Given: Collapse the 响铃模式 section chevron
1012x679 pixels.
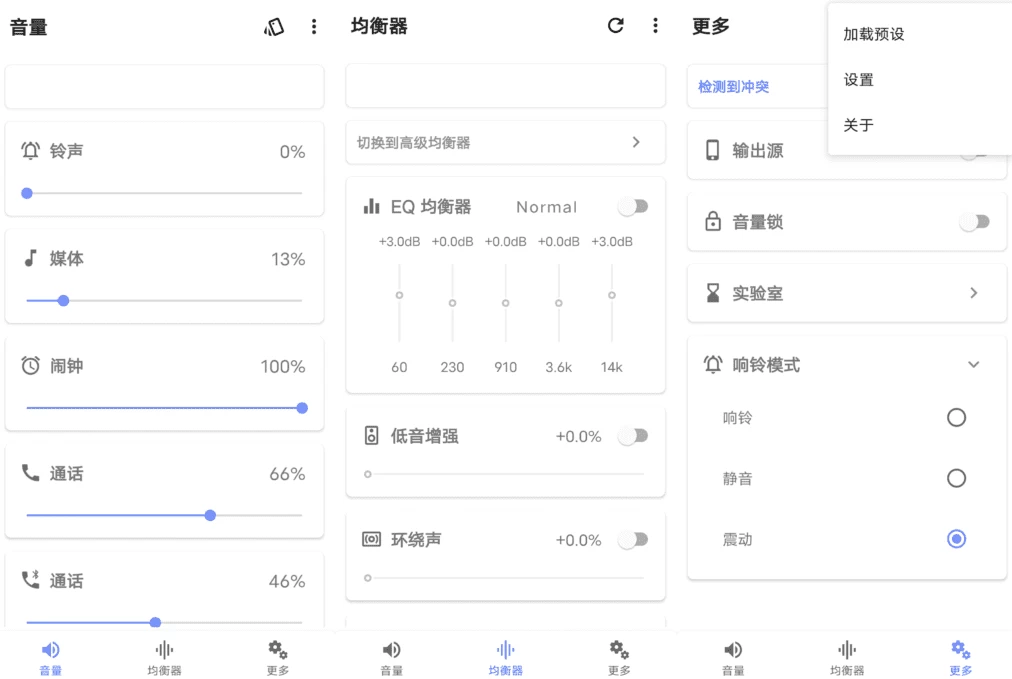Looking at the screenshot, I should [974, 365].
